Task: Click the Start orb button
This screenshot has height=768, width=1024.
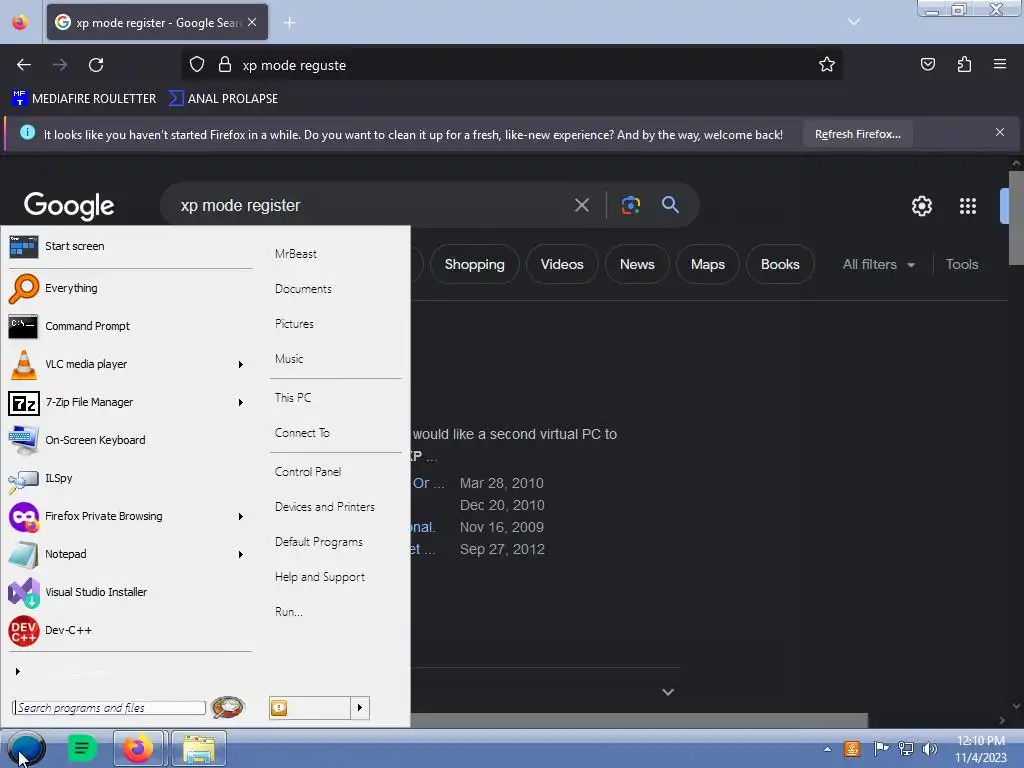Action: [26, 749]
